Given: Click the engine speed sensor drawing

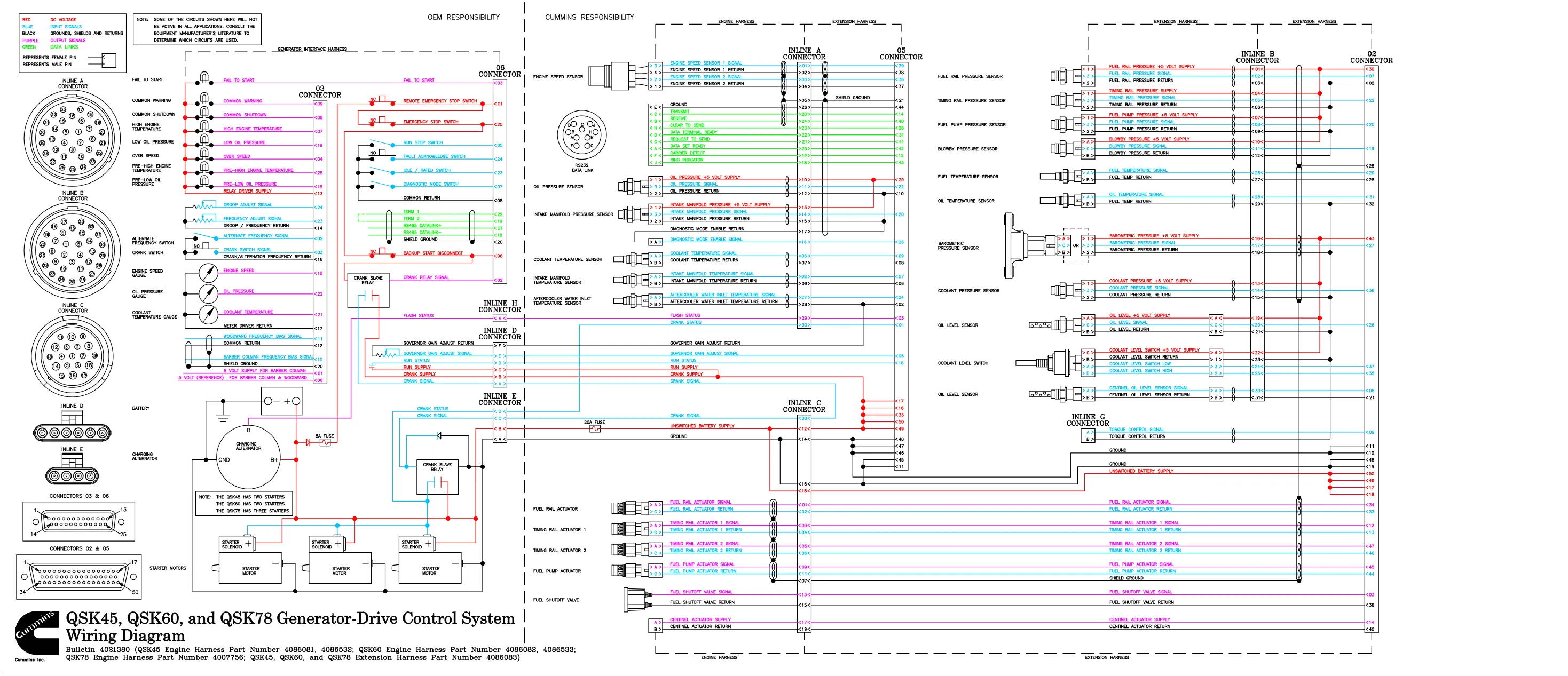Looking at the screenshot, I should 618,75.
